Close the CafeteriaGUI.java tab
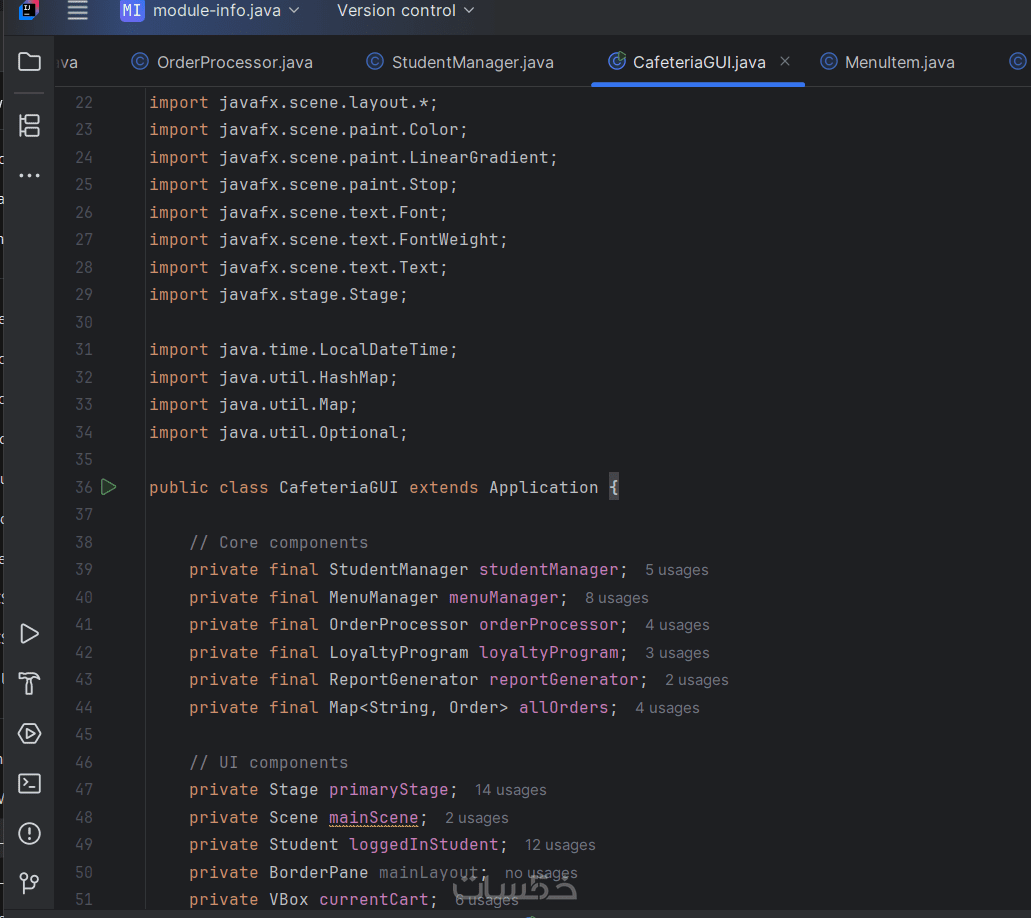The width and height of the screenshot is (1031, 918). 785,62
